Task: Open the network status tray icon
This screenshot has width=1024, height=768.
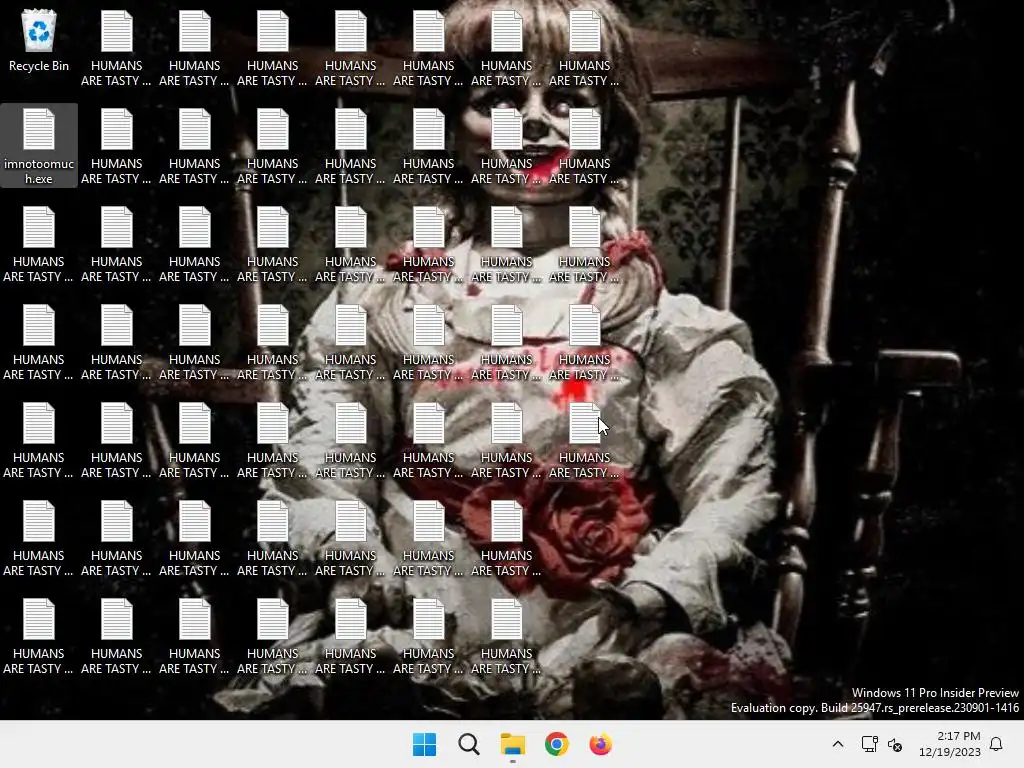Action: 869,744
